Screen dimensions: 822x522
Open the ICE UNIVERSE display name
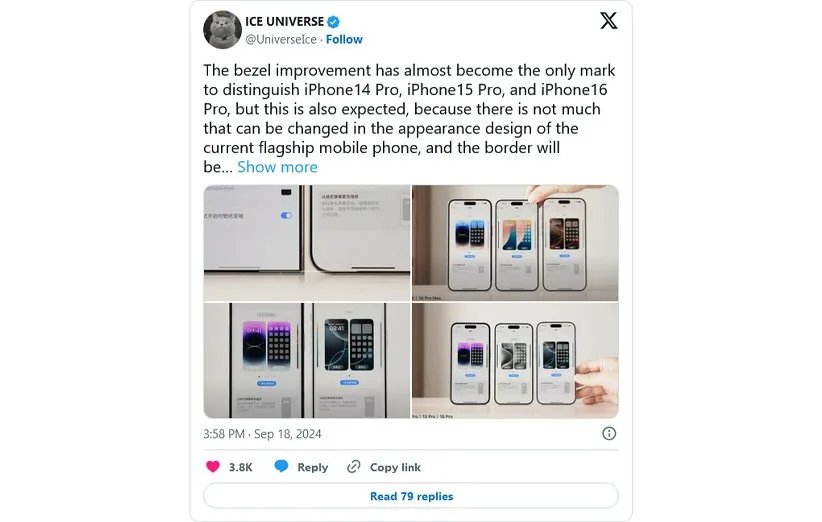[x=285, y=21]
